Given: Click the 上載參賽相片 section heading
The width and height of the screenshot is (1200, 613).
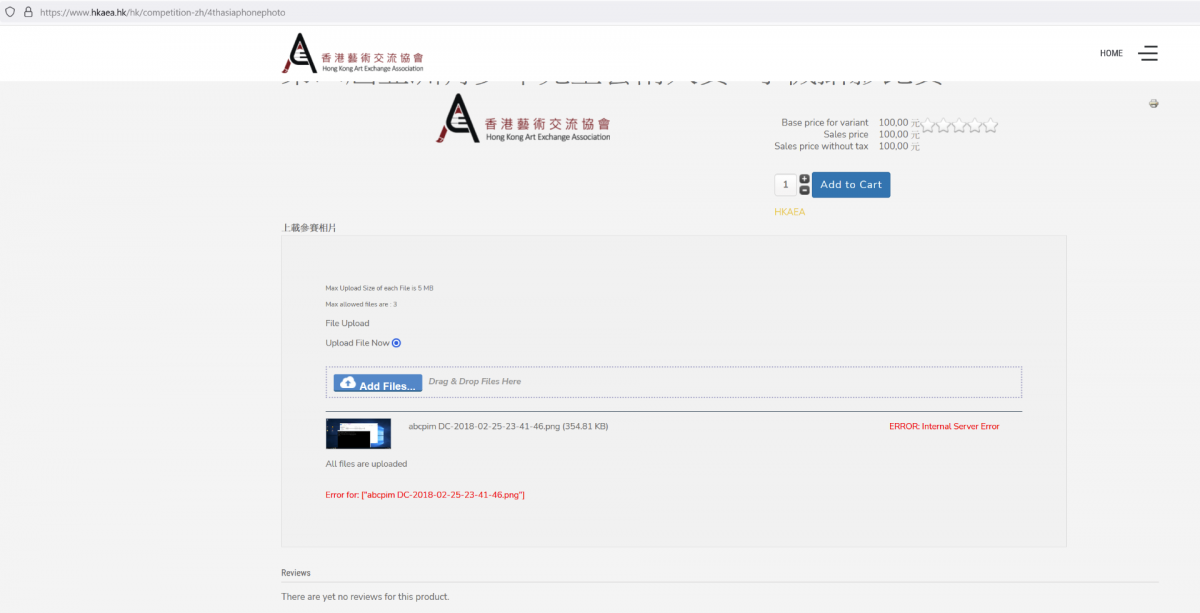Looking at the screenshot, I should click(x=309, y=228).
